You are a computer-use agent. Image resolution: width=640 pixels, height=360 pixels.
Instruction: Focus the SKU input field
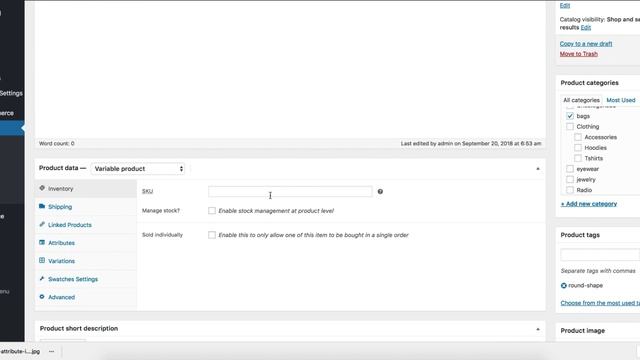pyautogui.click(x=290, y=191)
